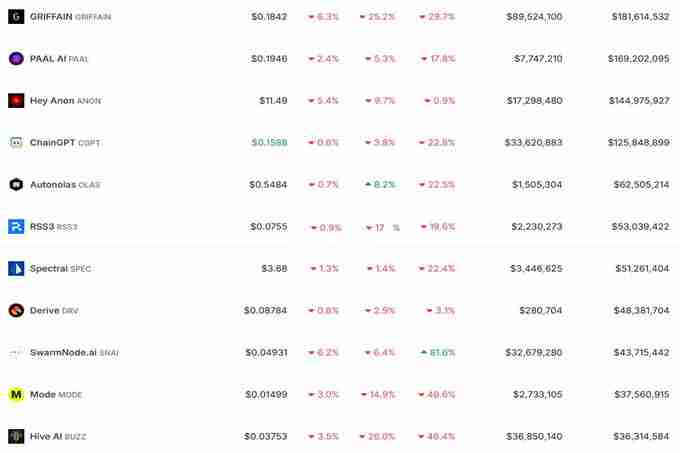
Task: Open the PAAL AI coin name link
Action: click(x=47, y=59)
